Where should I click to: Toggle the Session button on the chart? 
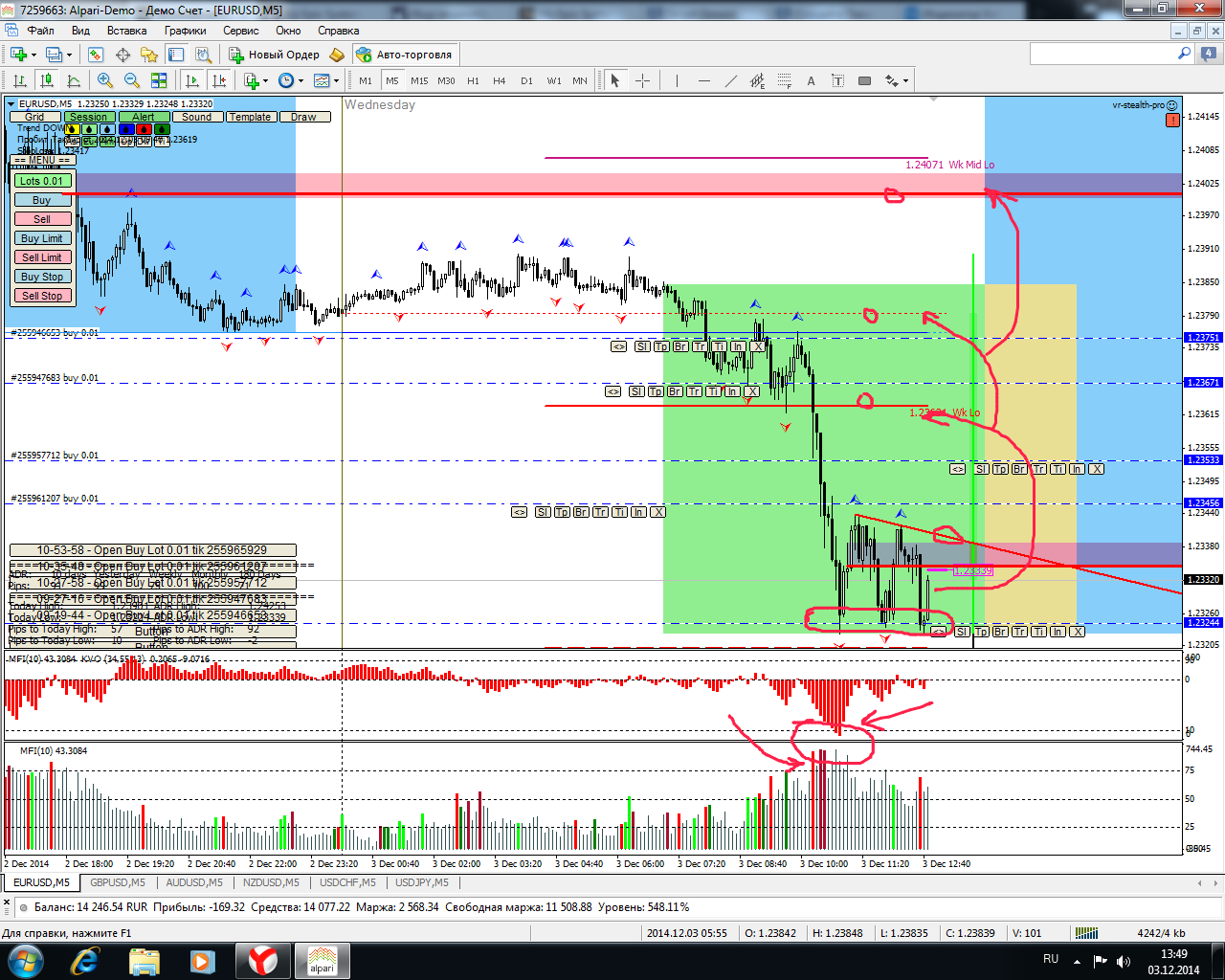pos(88,117)
